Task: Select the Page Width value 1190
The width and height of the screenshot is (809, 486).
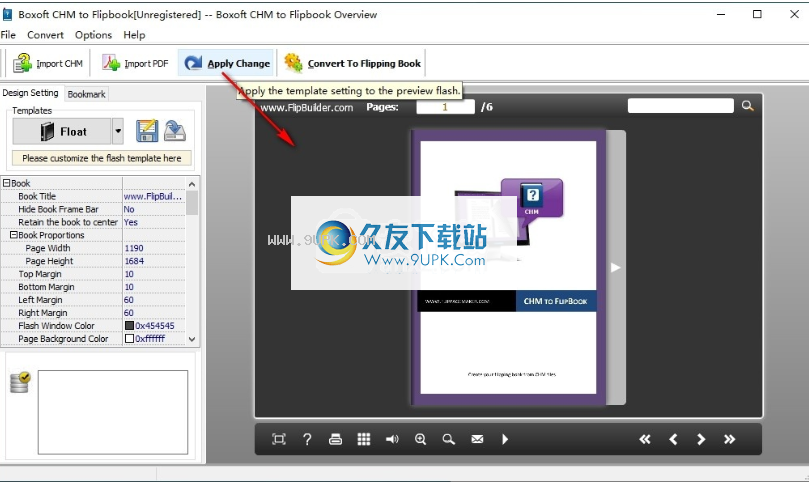Action: pos(153,248)
